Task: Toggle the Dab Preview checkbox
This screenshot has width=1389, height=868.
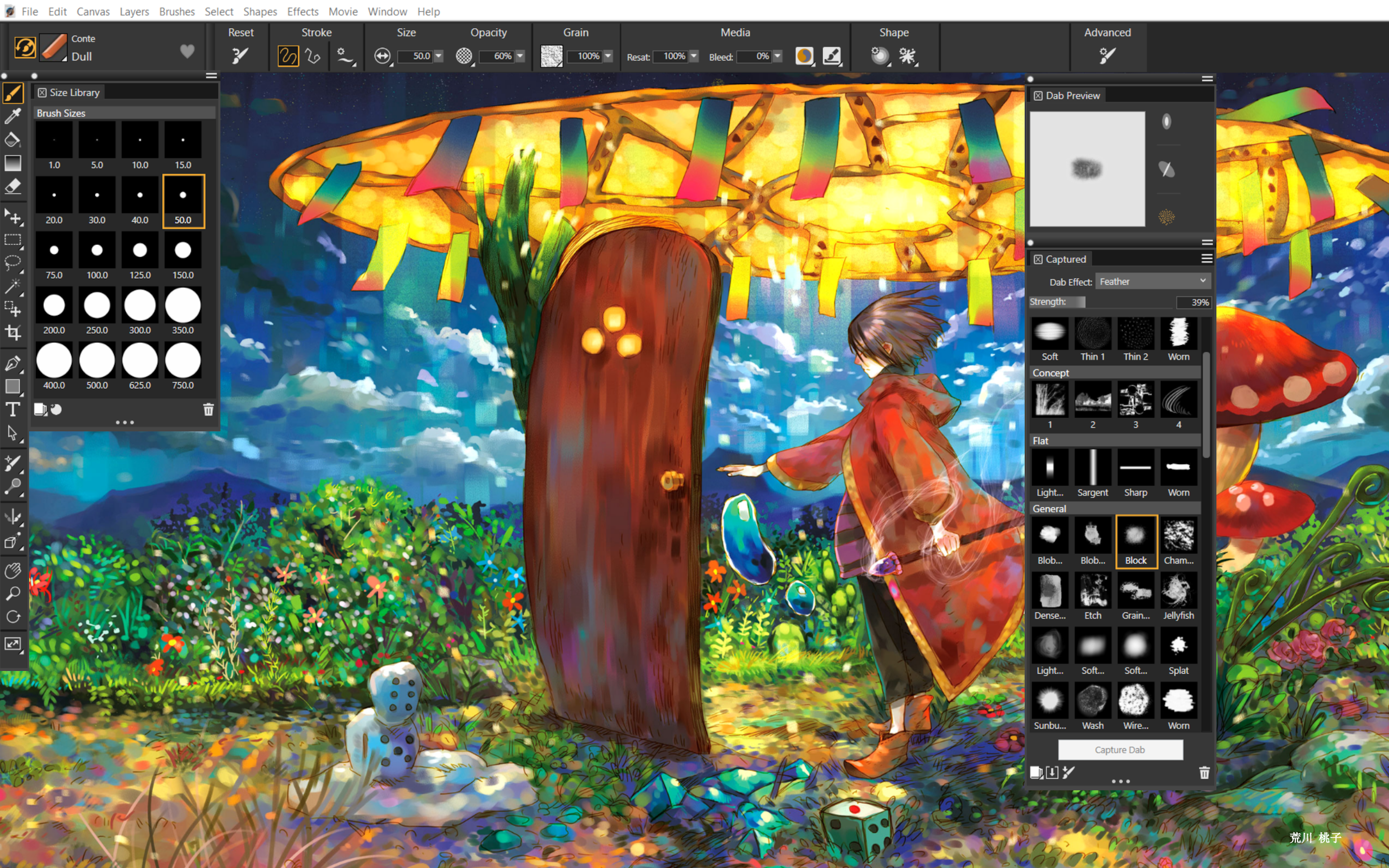Action: tap(1038, 95)
